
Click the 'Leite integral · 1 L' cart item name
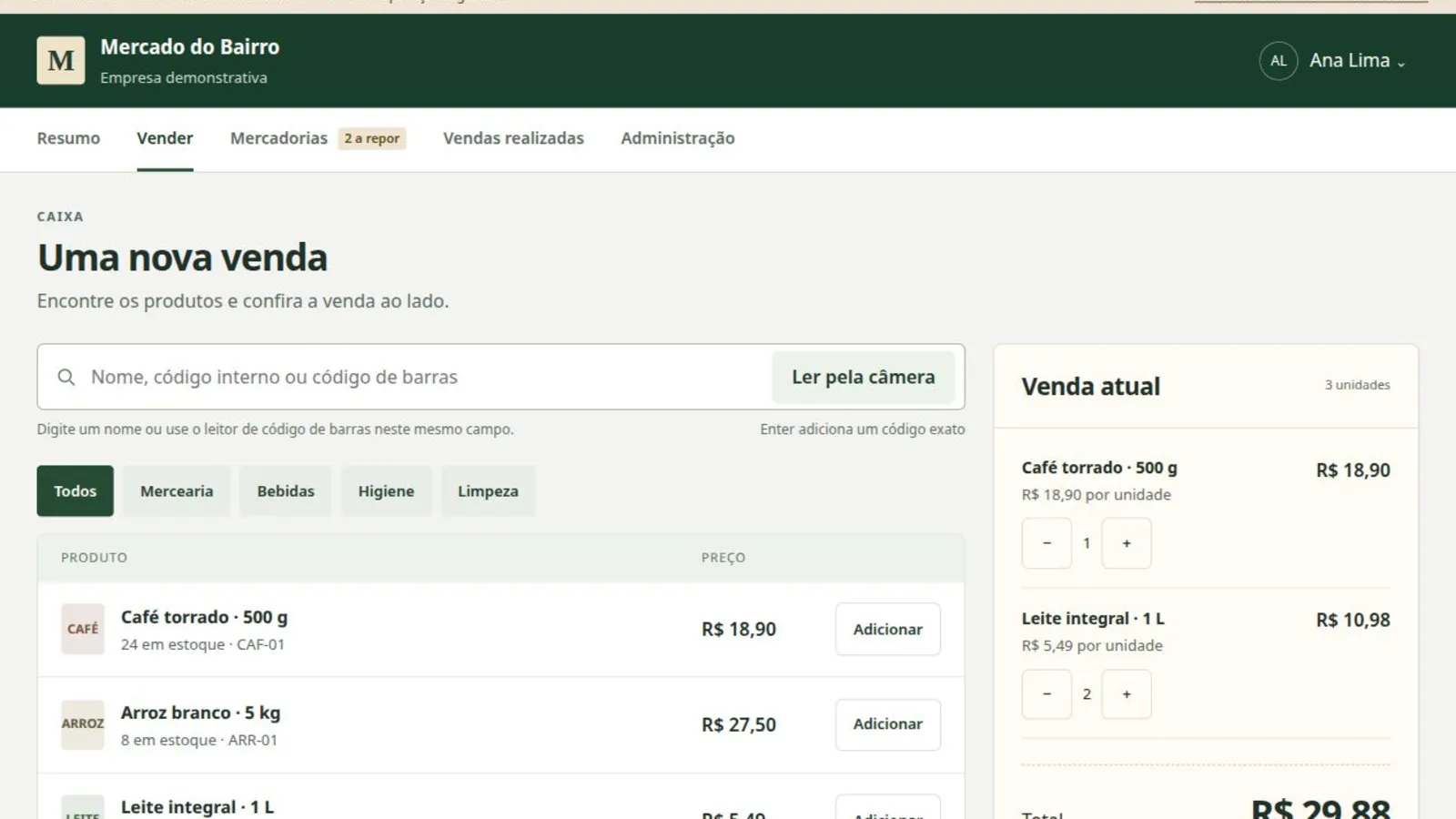click(1093, 619)
